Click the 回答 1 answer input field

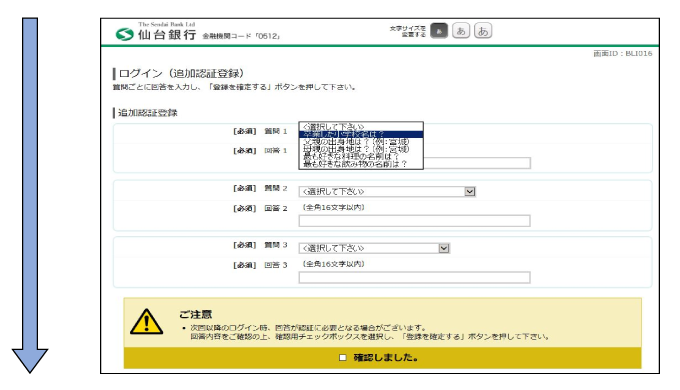[x=476, y=163]
